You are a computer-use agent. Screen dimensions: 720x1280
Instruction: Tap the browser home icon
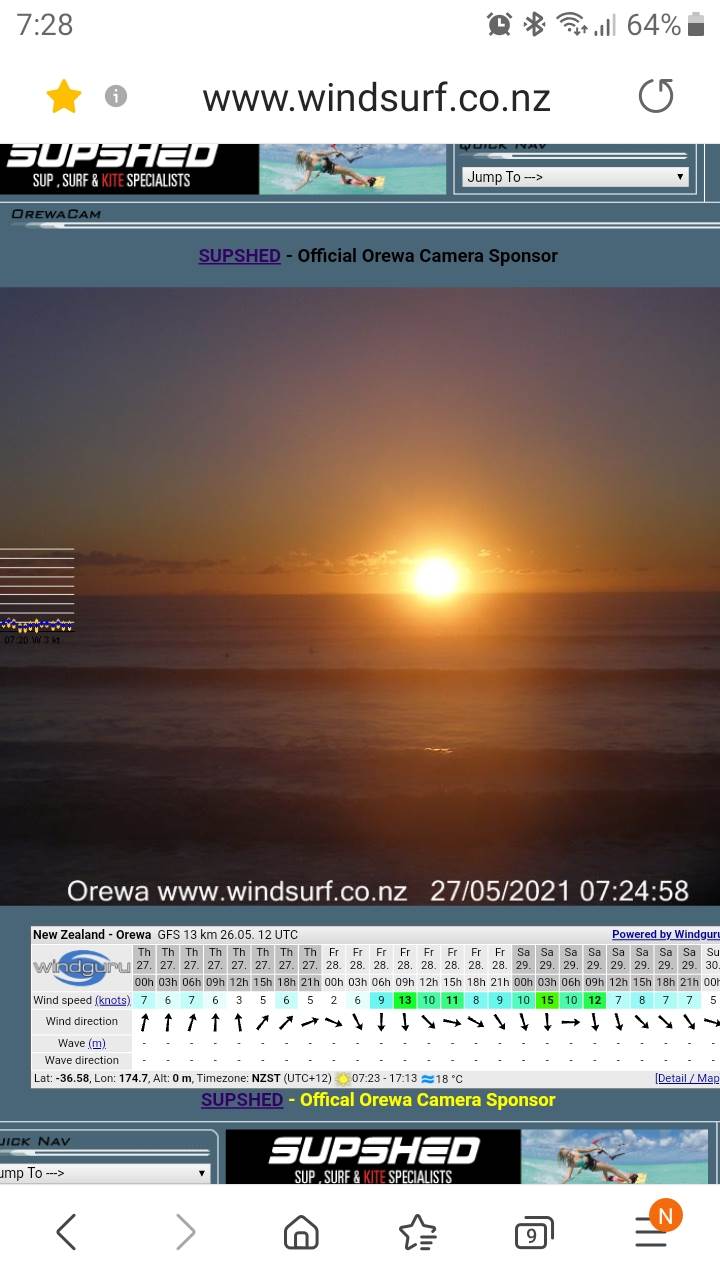[x=301, y=1233]
